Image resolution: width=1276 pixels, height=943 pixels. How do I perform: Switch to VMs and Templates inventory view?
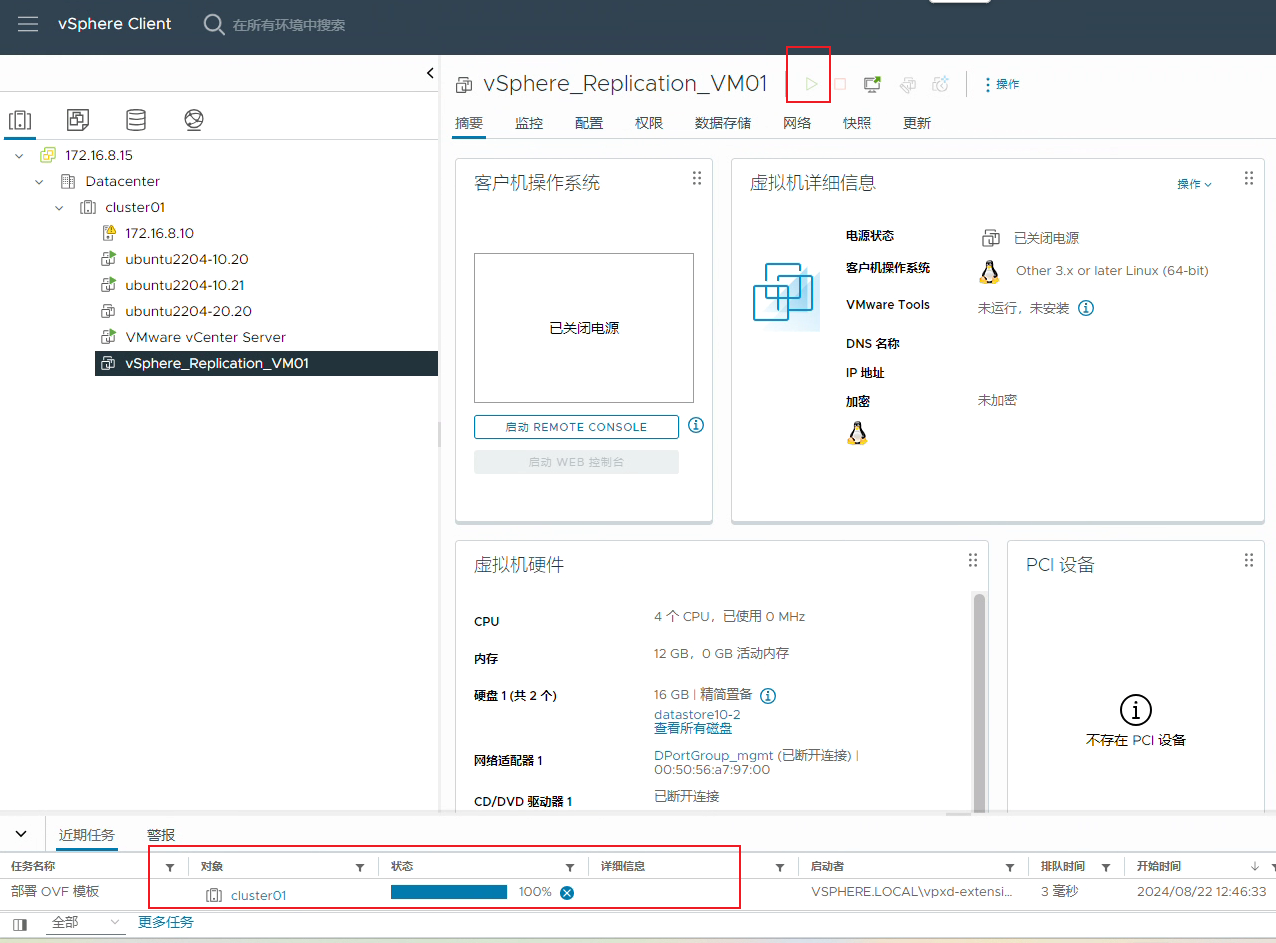click(78, 120)
